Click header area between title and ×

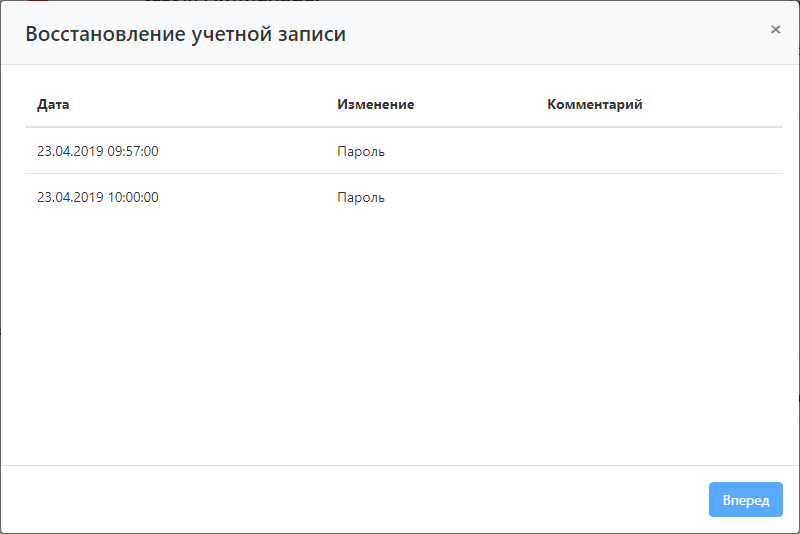560,34
